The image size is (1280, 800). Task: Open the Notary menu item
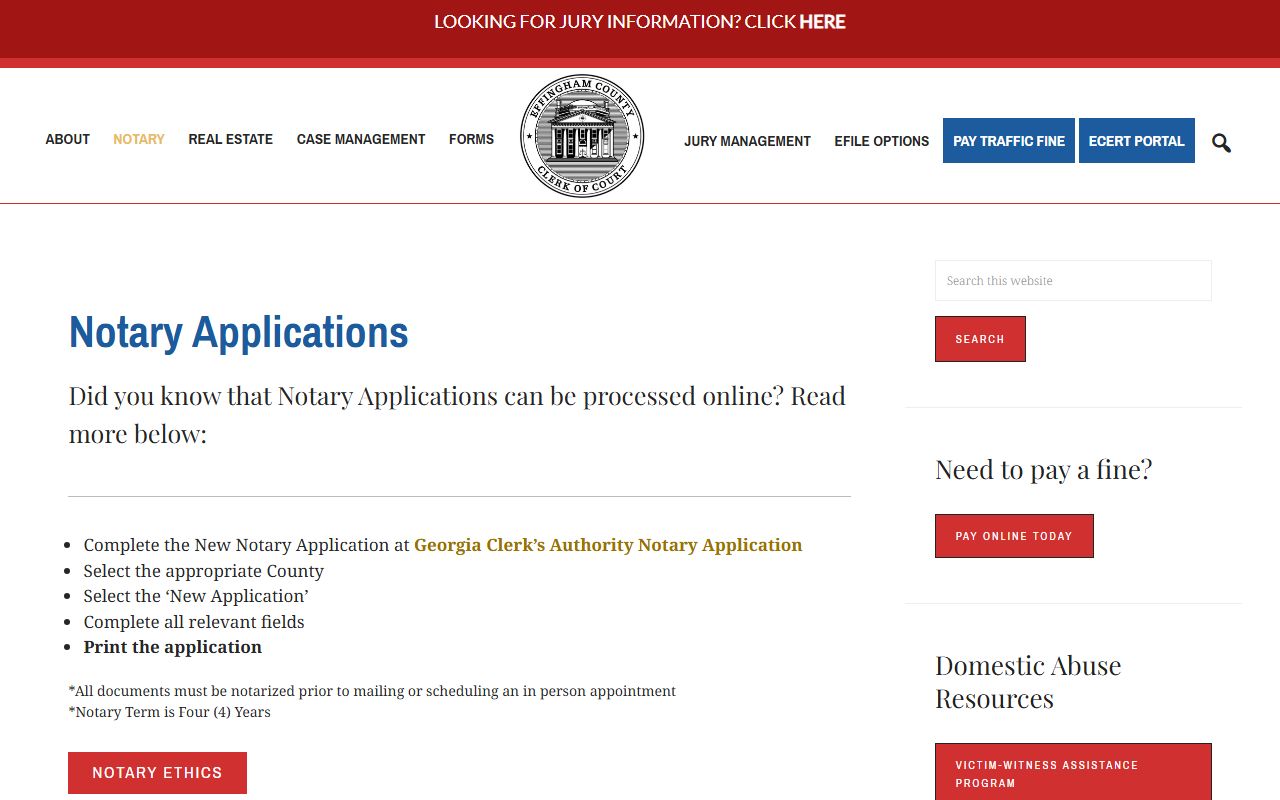139,139
